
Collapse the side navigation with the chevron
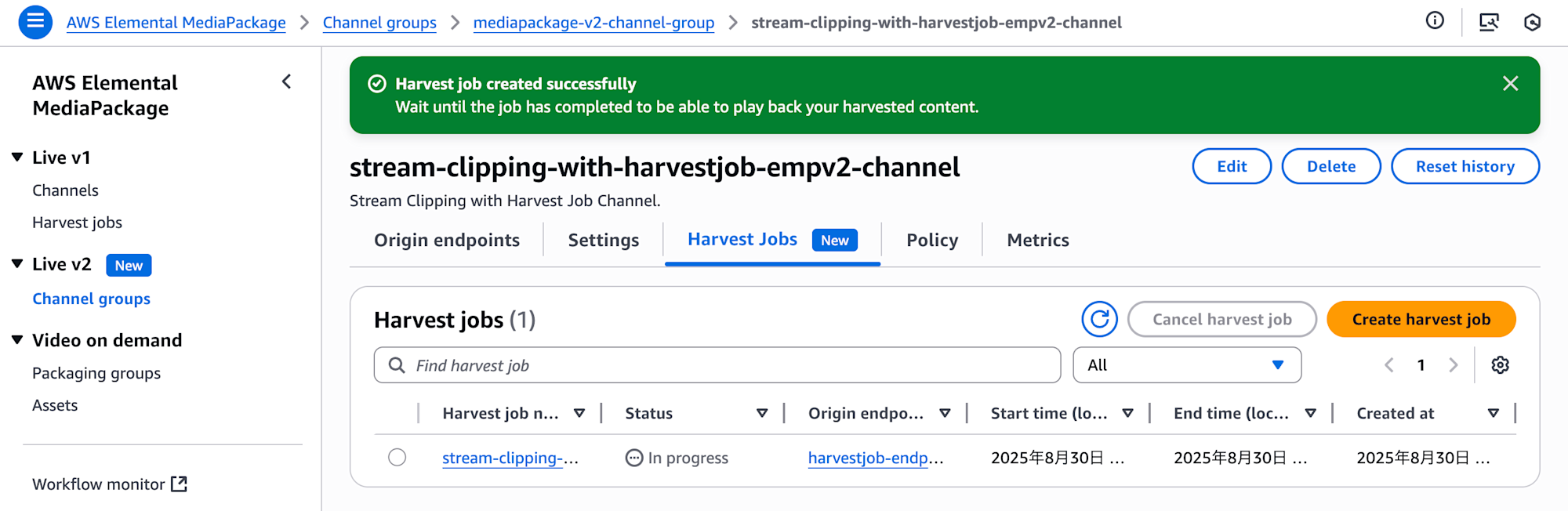coord(287,82)
